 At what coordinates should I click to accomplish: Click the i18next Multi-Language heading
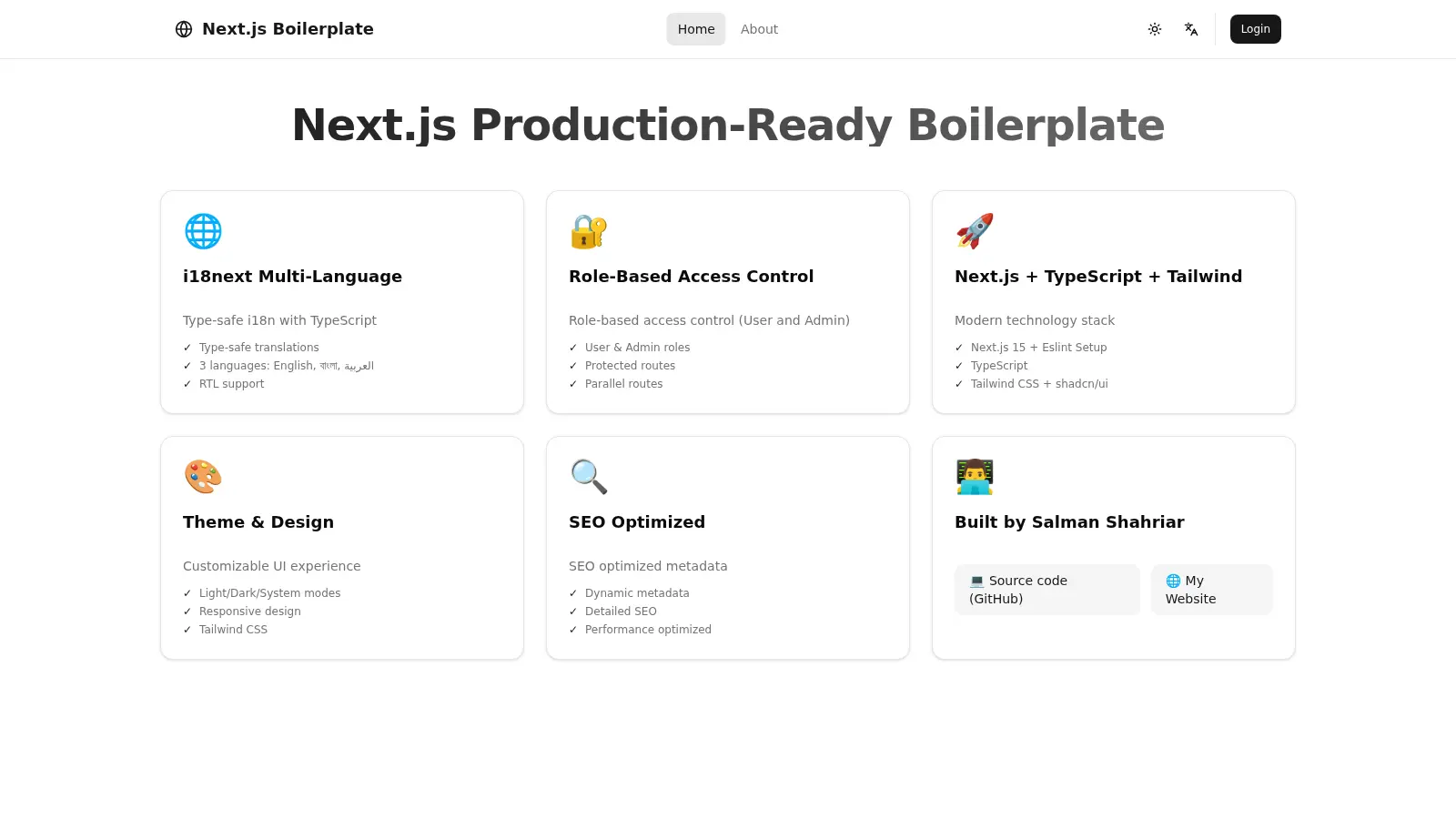(292, 277)
